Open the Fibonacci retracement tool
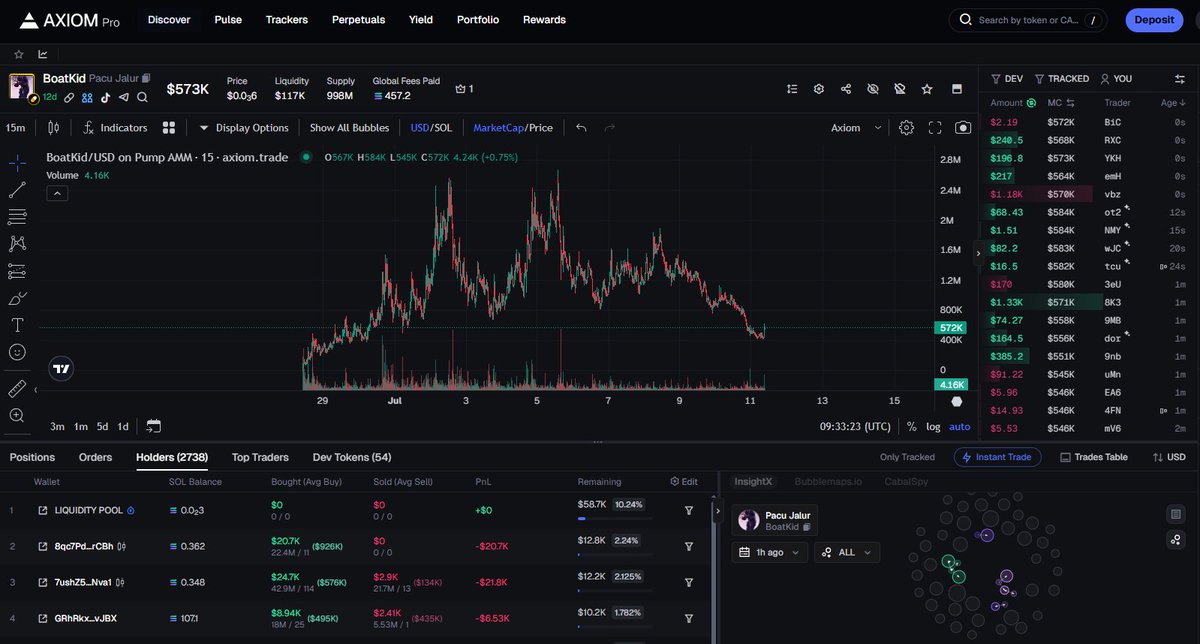 tap(17, 216)
